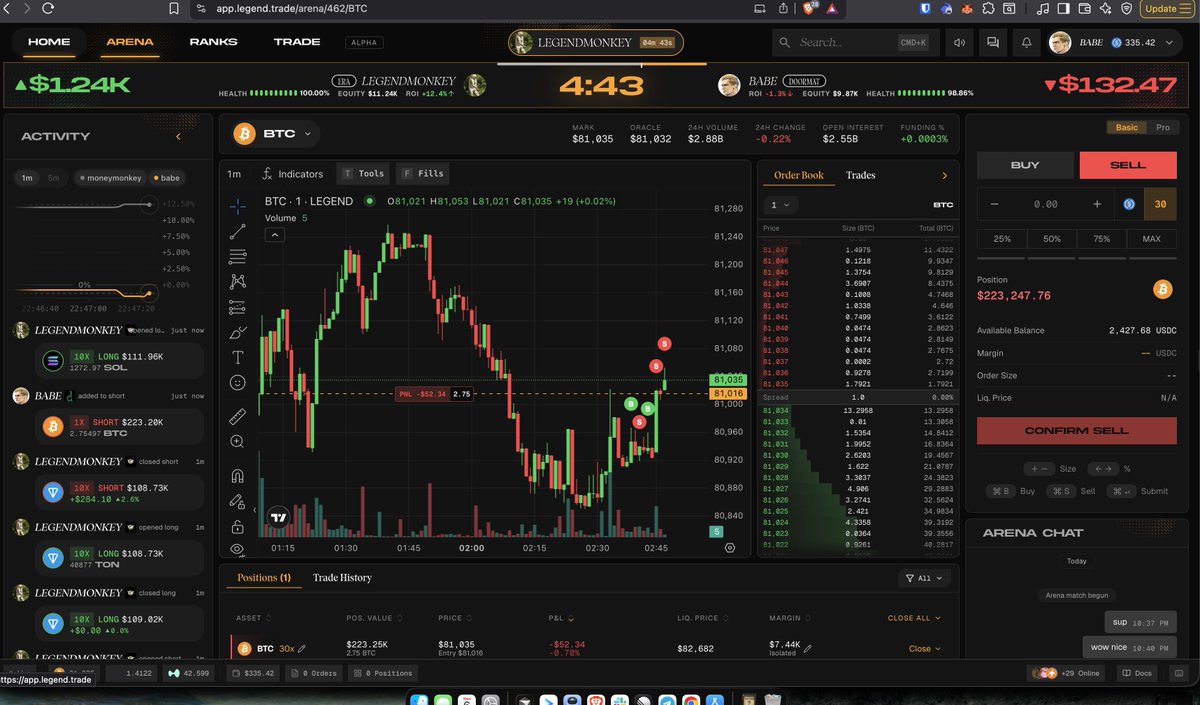Screen dimensions: 1200x705
Task: Click the TradingView logo on chart
Action: [x=278, y=517]
